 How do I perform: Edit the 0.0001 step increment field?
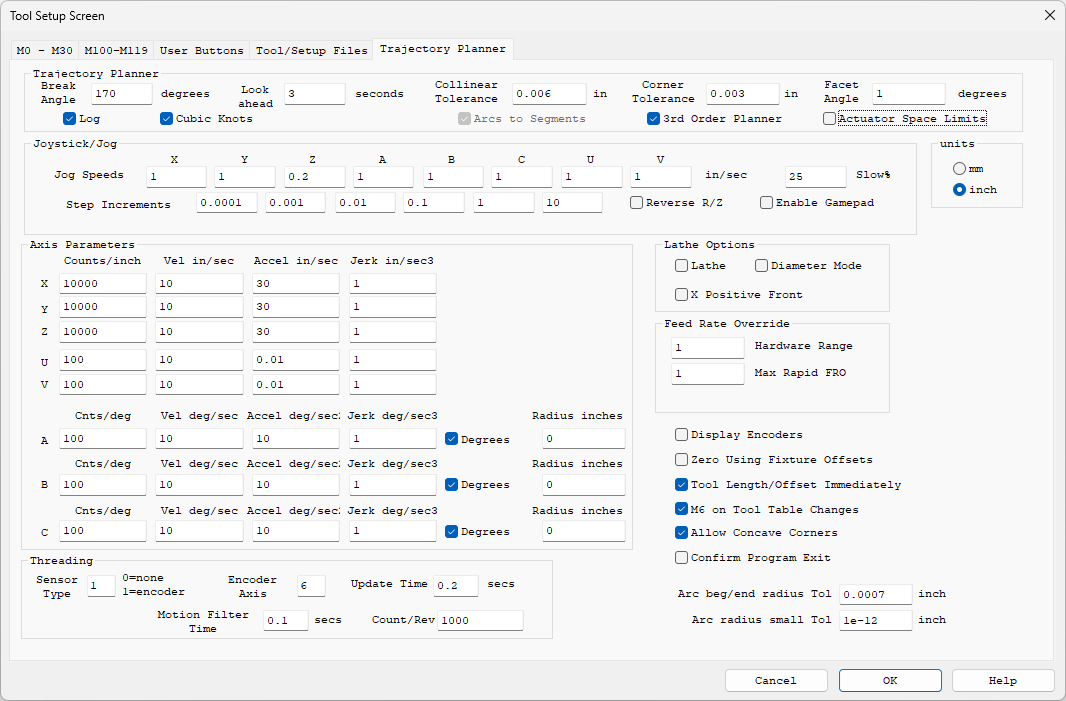coord(227,203)
